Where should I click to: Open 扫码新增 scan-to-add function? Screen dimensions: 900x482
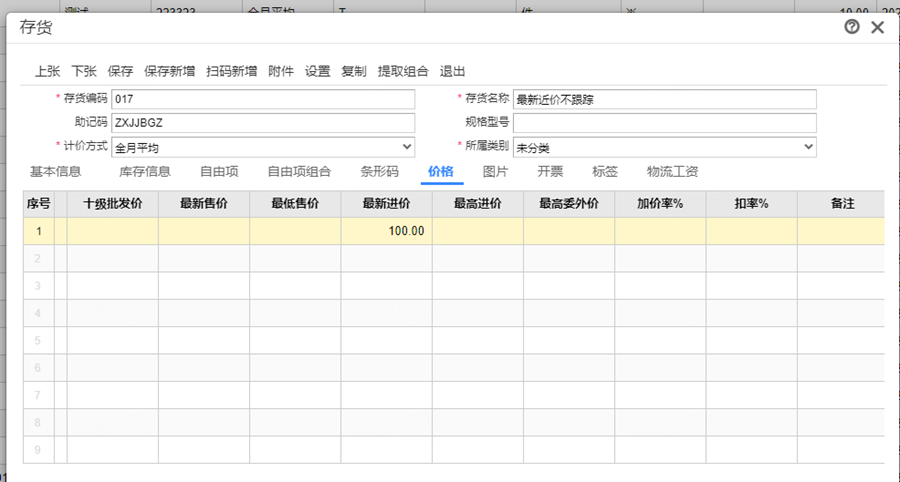point(231,71)
